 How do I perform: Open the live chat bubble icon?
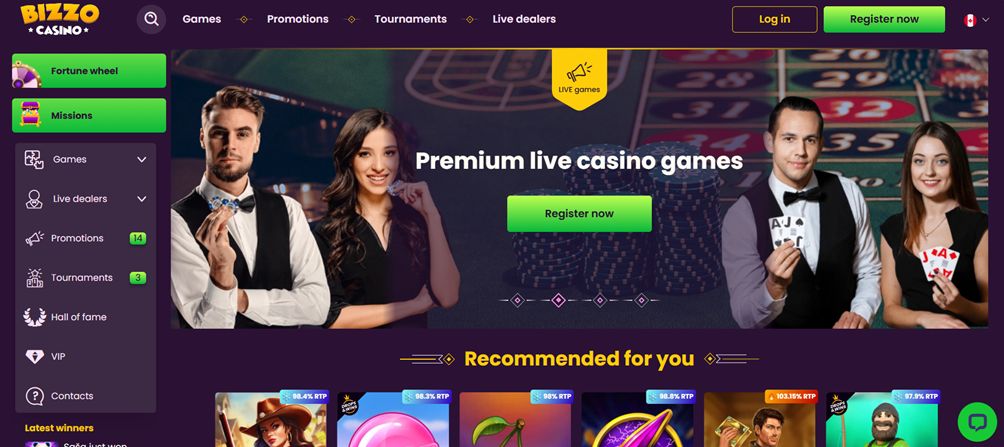tap(977, 421)
